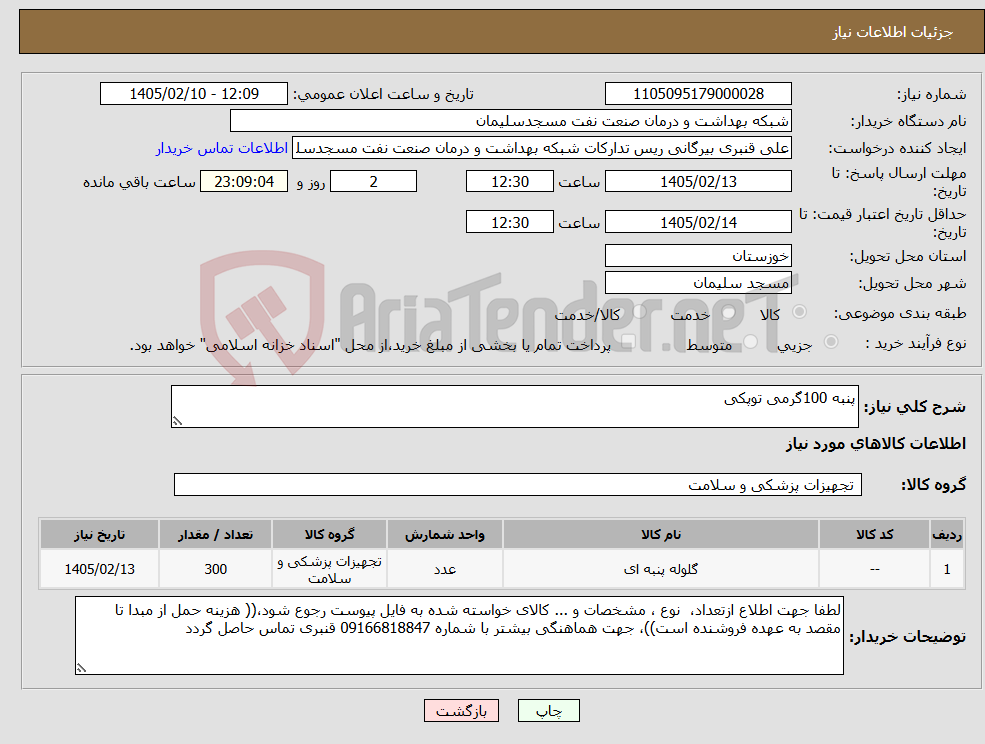Select the جزیی purchase type radio
The width and height of the screenshot is (985, 744).
(x=830, y=342)
